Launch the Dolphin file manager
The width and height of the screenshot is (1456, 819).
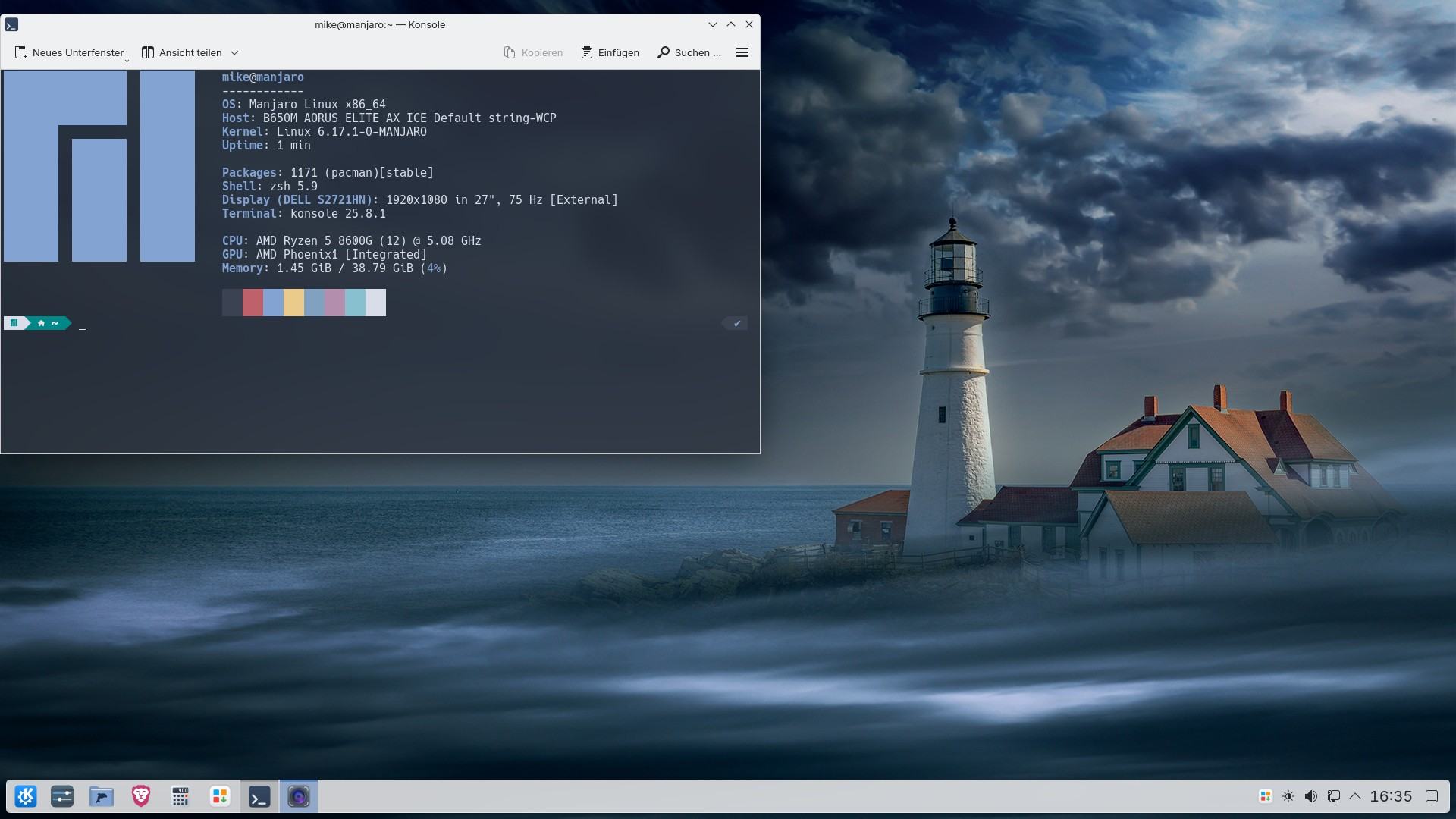tap(102, 796)
